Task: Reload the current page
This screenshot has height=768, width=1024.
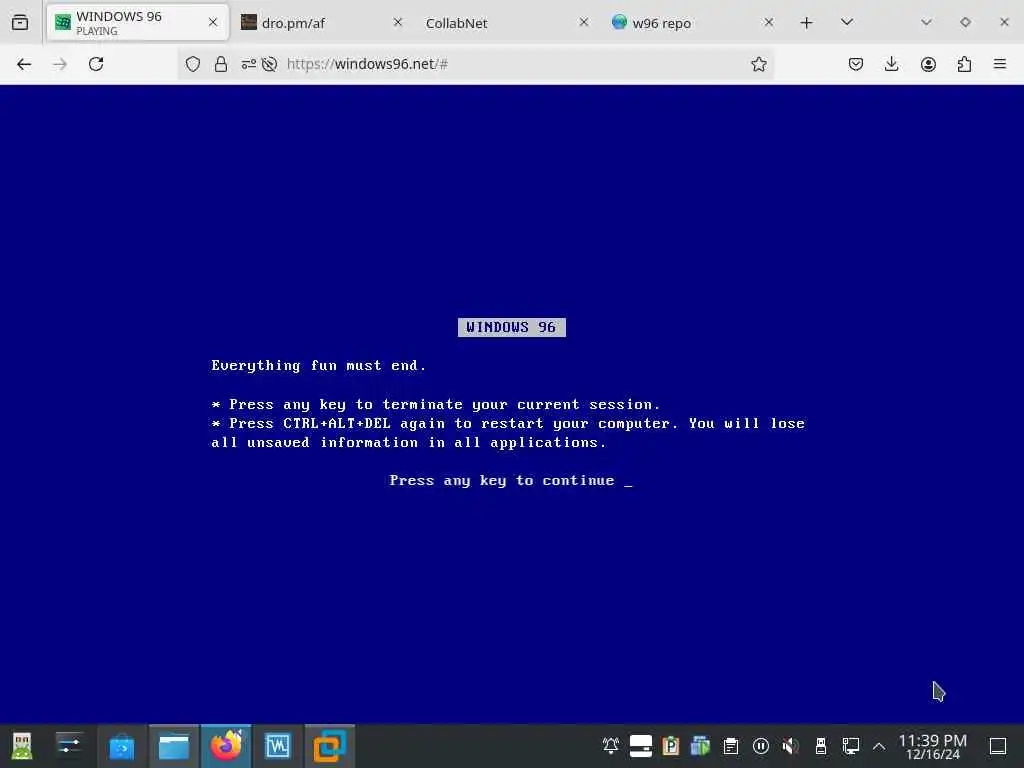Action: coord(96,64)
